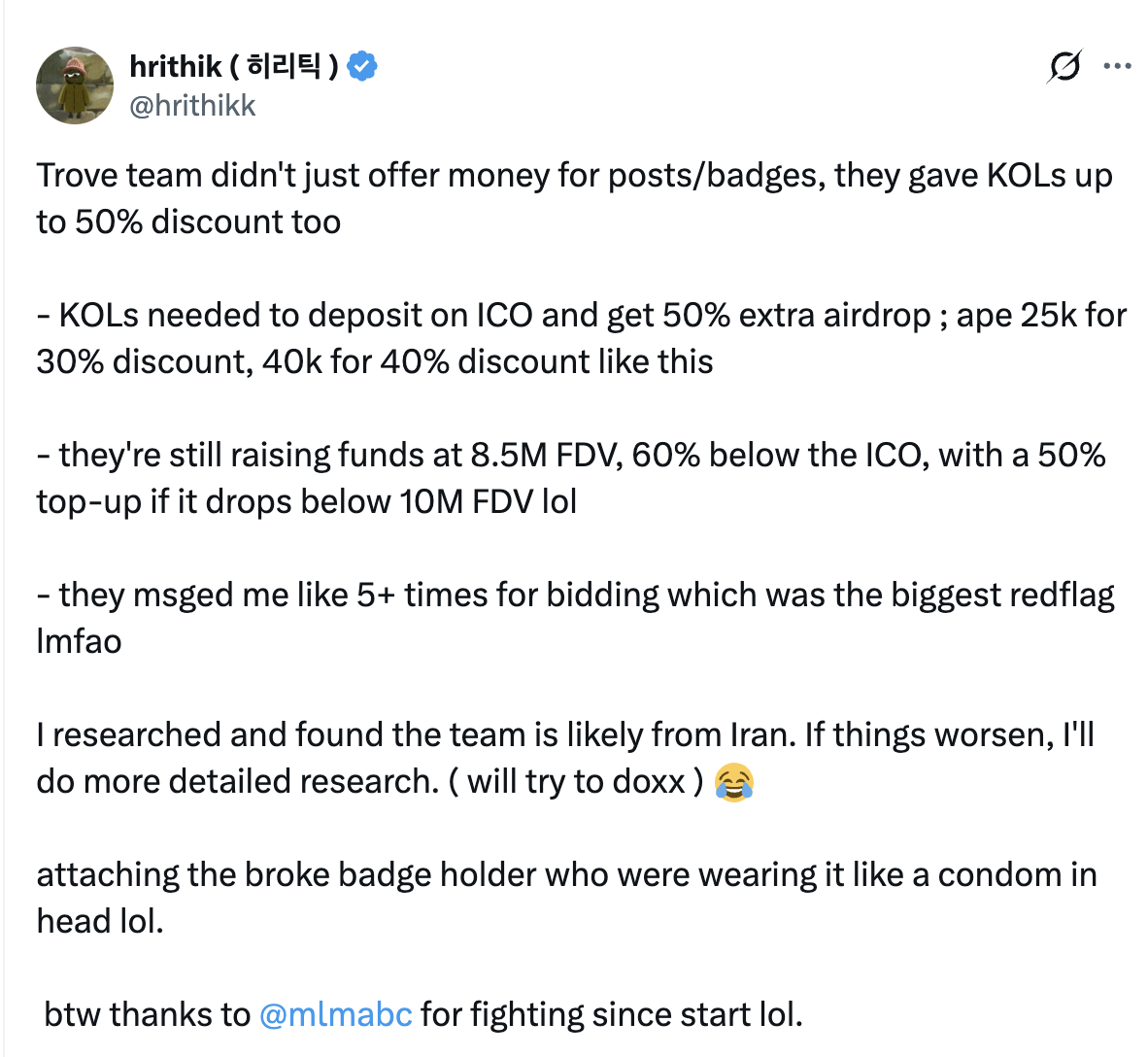Click the text "head lol."
Screen dimensions: 1148x1057
(100, 922)
